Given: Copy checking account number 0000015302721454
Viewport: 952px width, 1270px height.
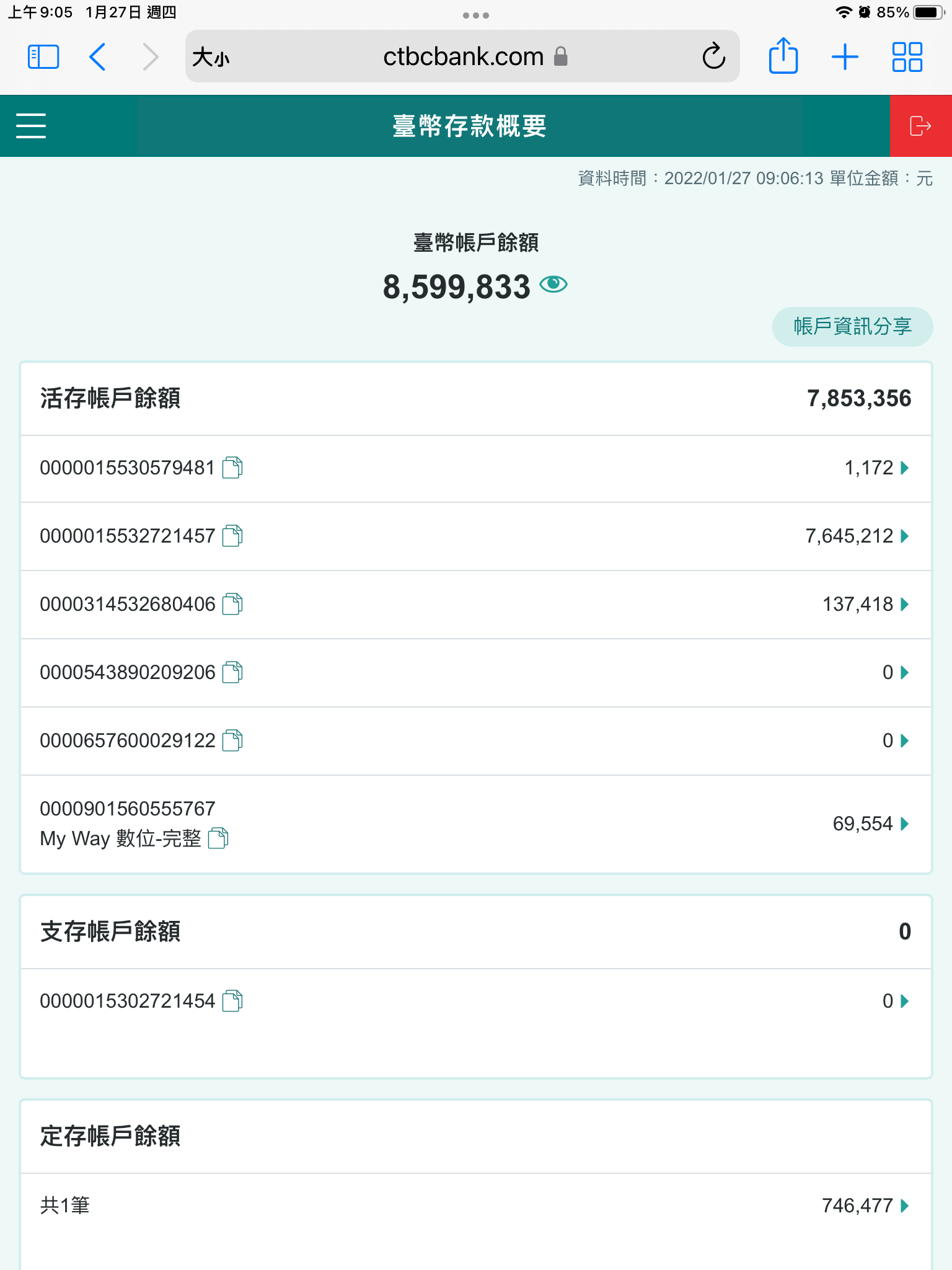Looking at the screenshot, I should pyautogui.click(x=232, y=1001).
